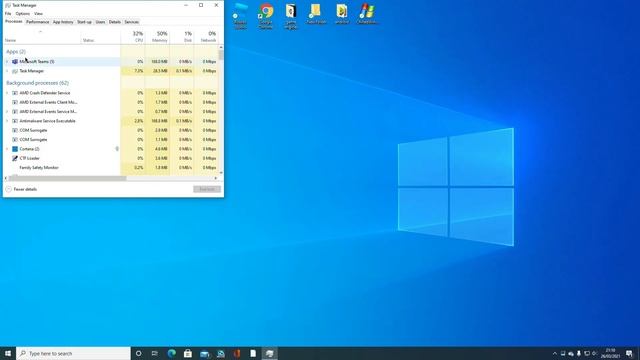Open the Windows Start menu
640x360 pixels.
tap(8, 353)
